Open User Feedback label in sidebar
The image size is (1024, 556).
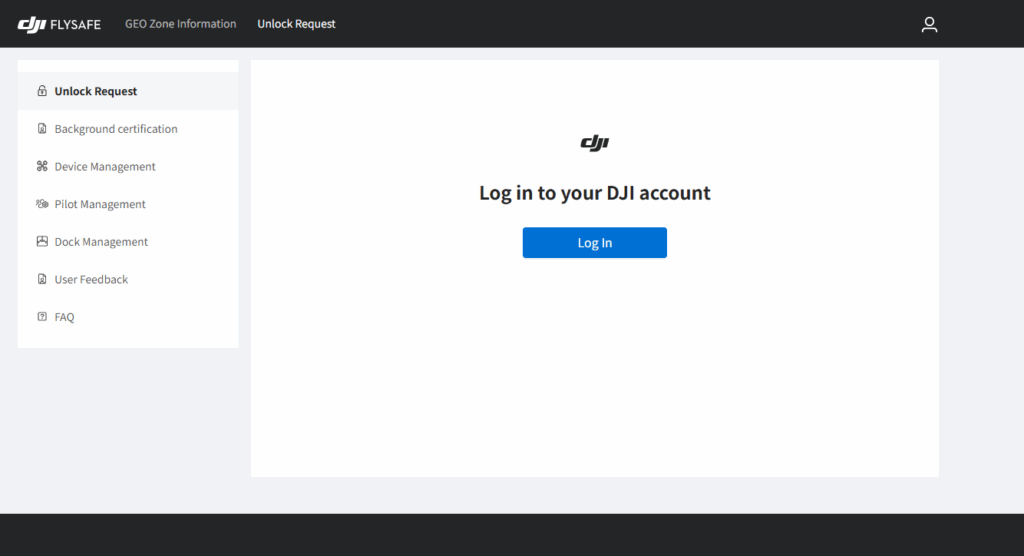coord(91,279)
